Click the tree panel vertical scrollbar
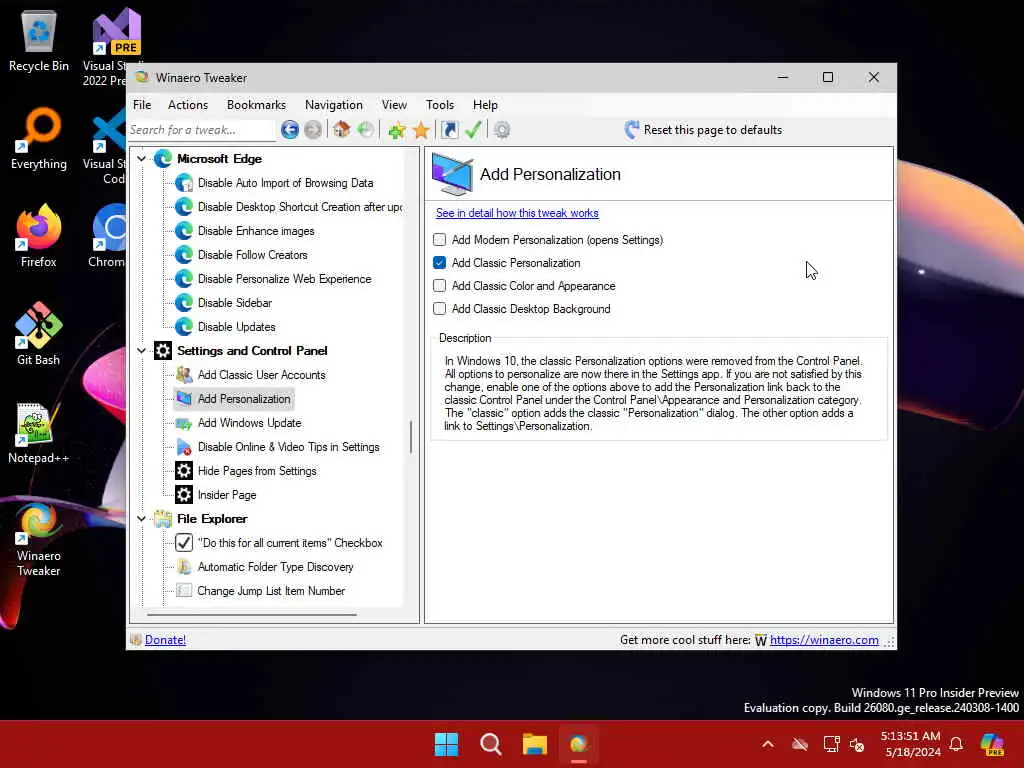The height and width of the screenshot is (768, 1024). 411,437
